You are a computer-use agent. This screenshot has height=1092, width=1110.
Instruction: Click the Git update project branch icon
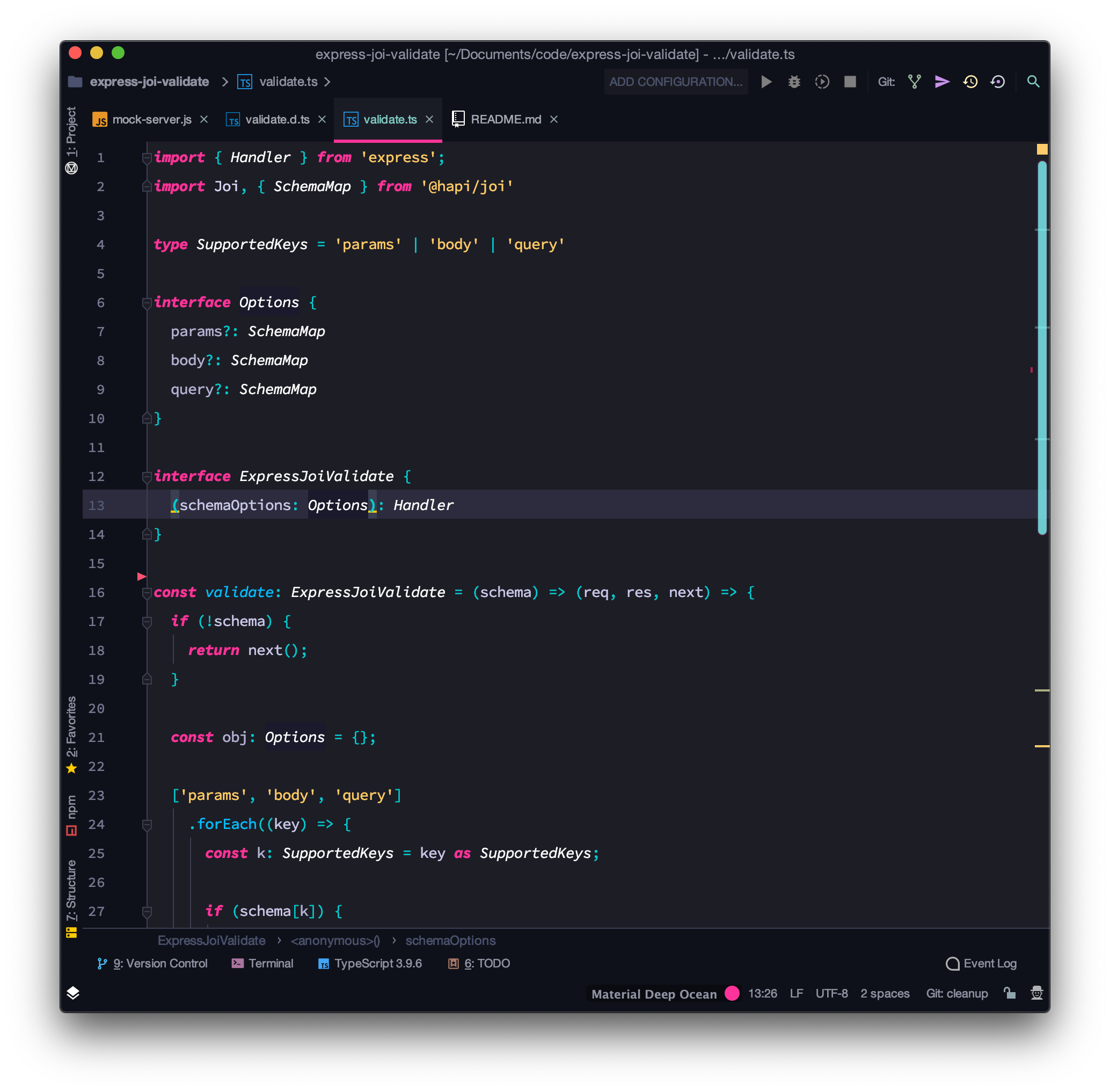pyautogui.click(x=915, y=82)
